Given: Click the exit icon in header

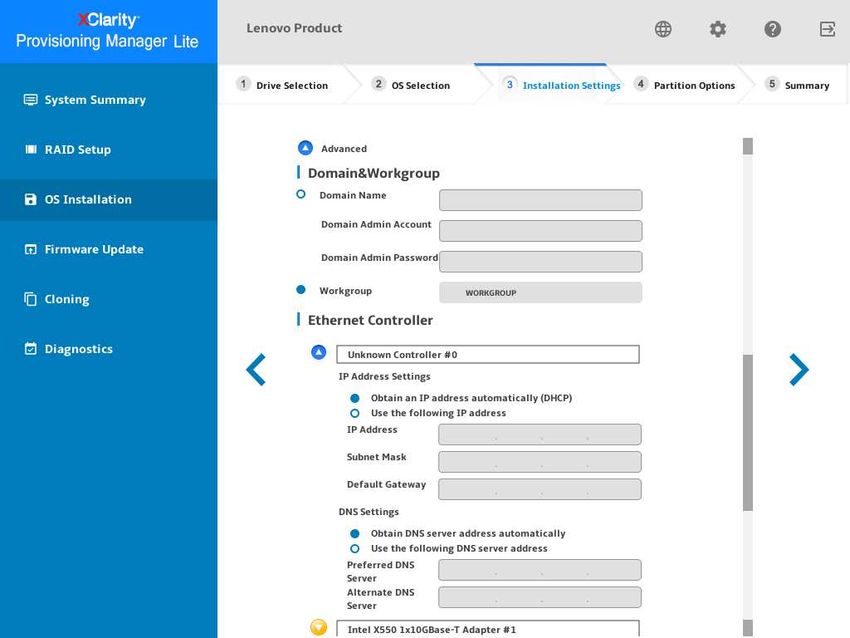Looking at the screenshot, I should pyautogui.click(x=827, y=29).
